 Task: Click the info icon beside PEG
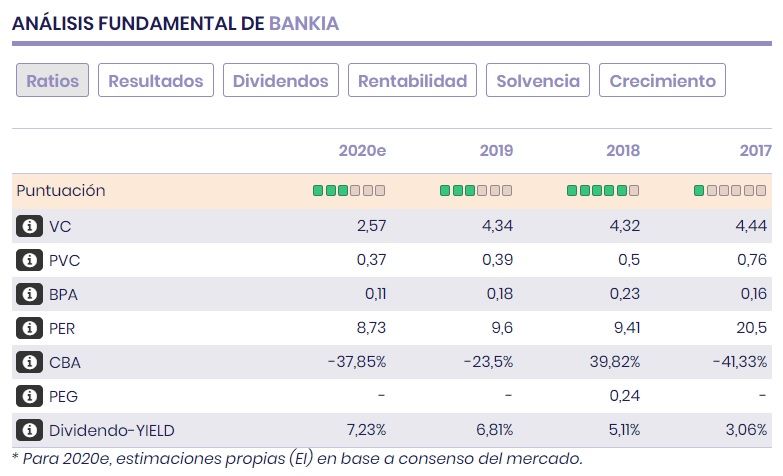[x=29, y=396]
